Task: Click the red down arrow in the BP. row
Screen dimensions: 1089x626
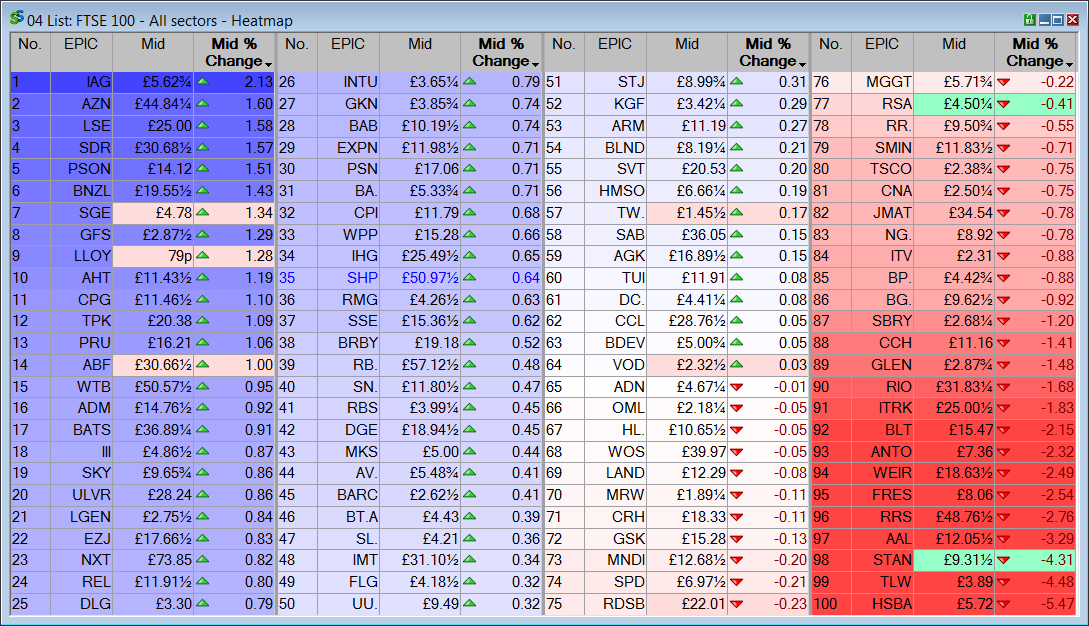Action: click(1003, 278)
